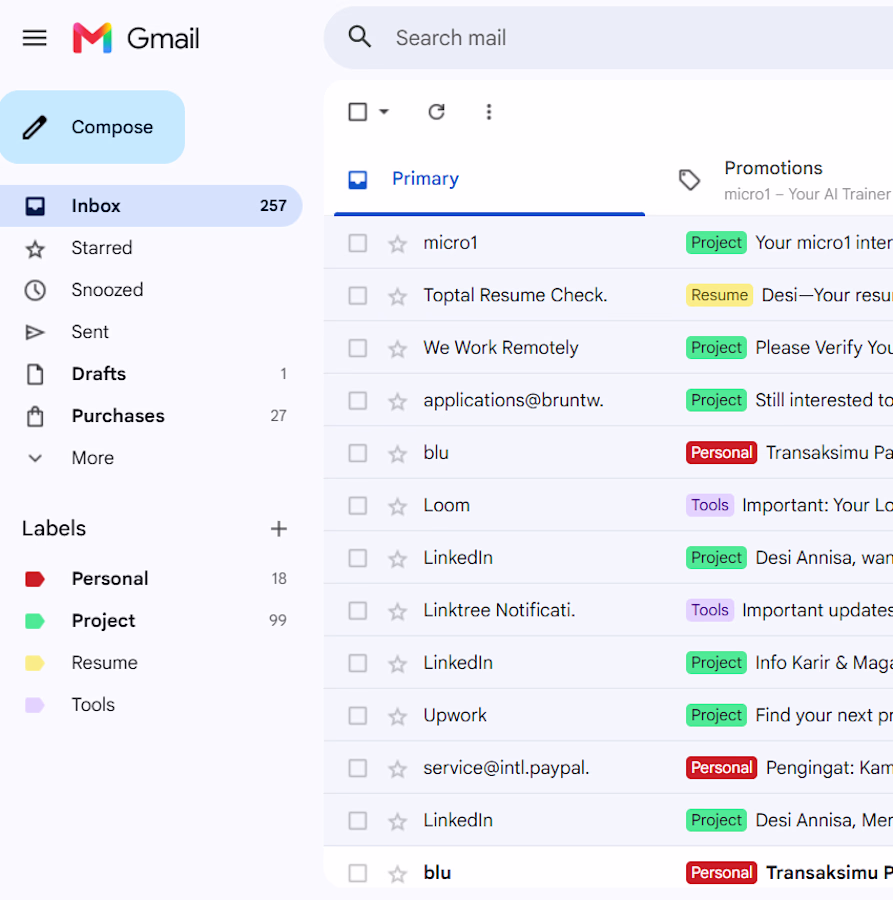The width and height of the screenshot is (893, 900).
Task: Click the Search mail field
Action: click(608, 38)
